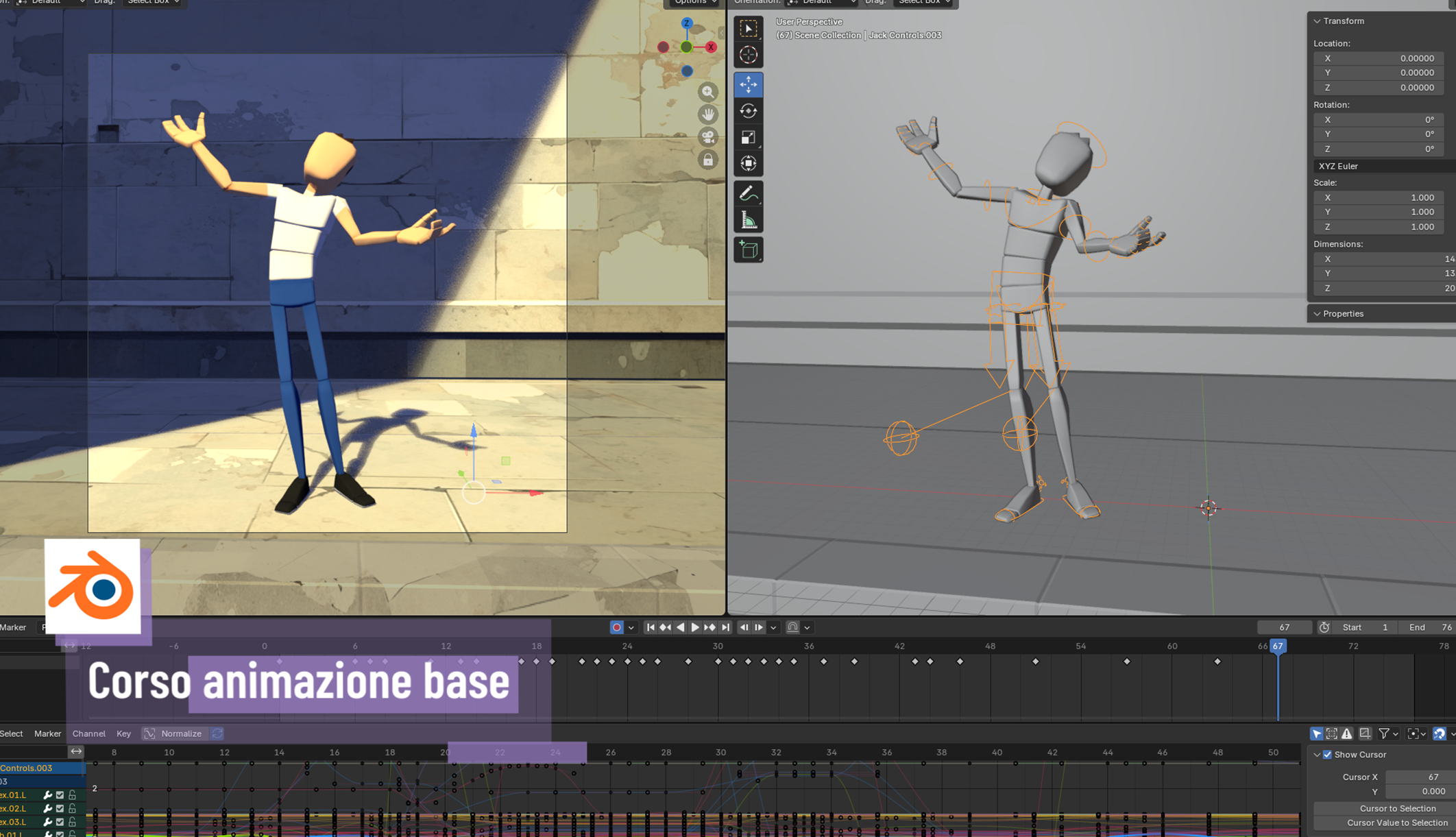This screenshot has height=837, width=1456.
Task: Collapse the Transform panel
Action: (x=1317, y=21)
